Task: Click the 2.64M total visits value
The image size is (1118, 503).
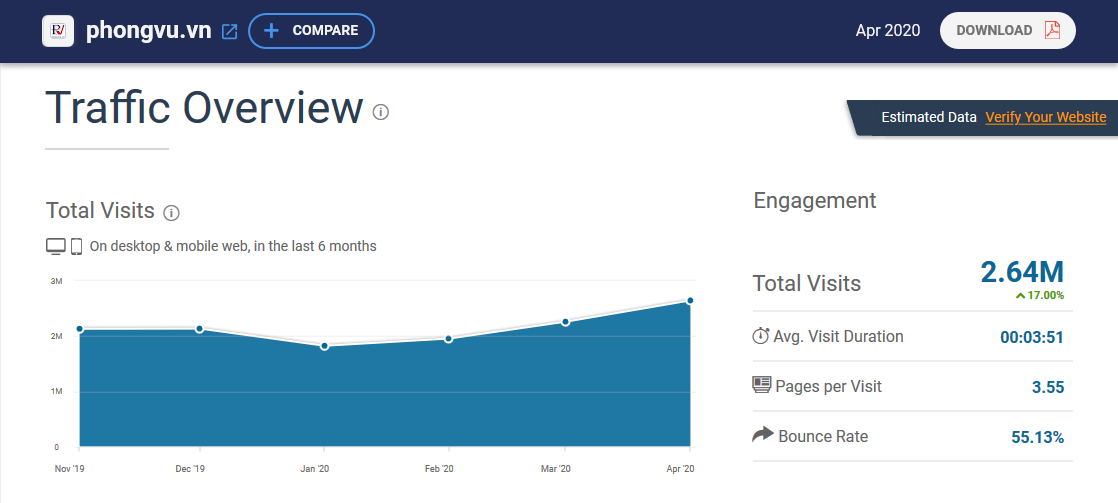Action: click(1022, 271)
